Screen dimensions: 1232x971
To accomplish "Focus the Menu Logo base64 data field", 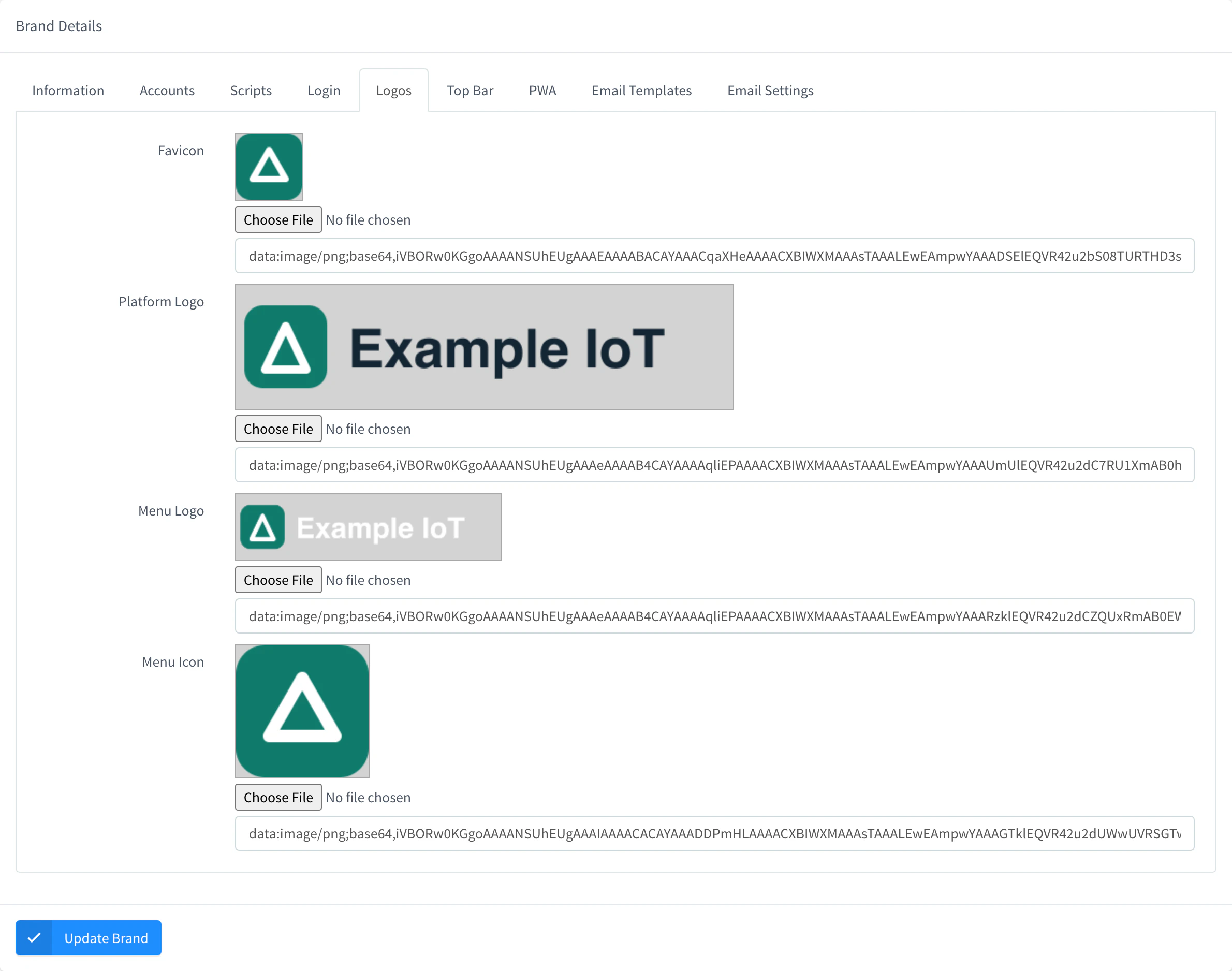I will coord(715,616).
